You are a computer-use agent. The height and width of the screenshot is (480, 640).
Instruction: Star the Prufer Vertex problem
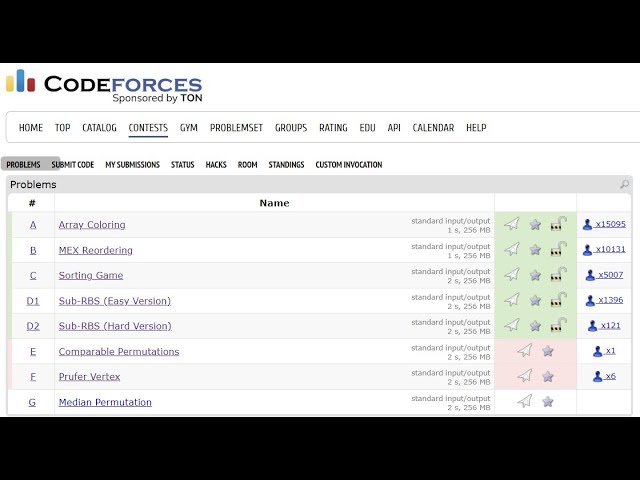(548, 376)
